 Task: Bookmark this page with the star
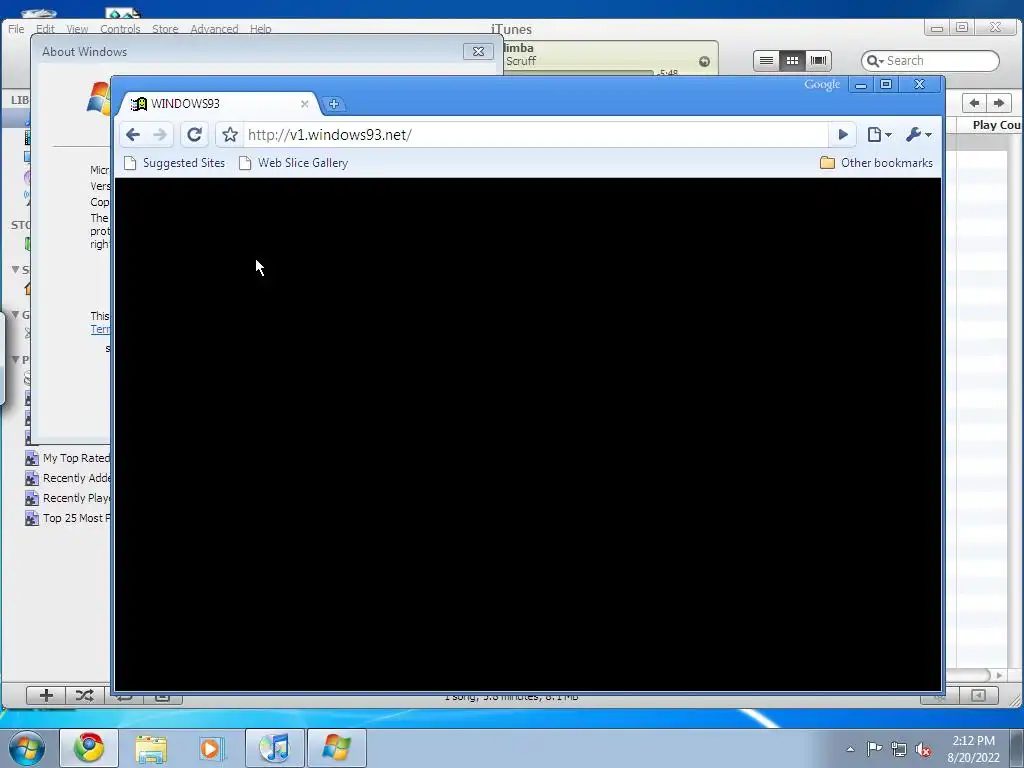[230, 135]
